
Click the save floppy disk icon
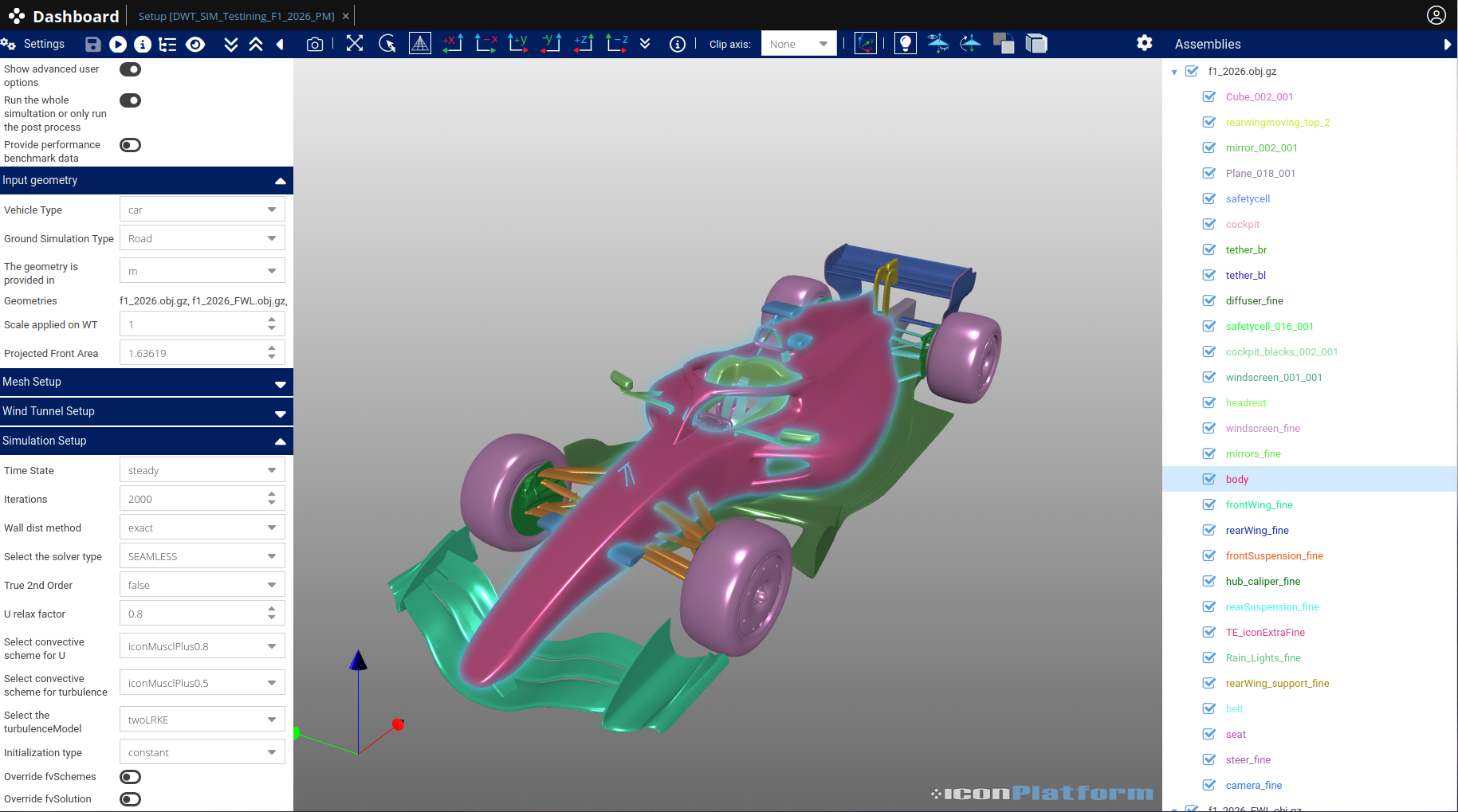pyautogui.click(x=92, y=45)
